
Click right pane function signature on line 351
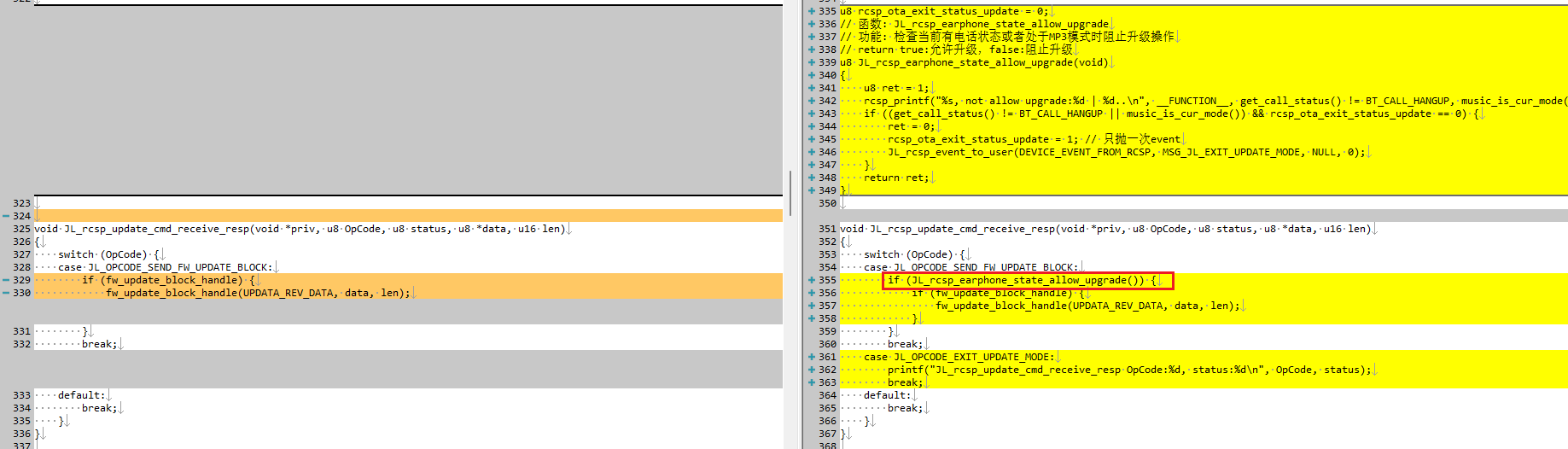[1105, 229]
